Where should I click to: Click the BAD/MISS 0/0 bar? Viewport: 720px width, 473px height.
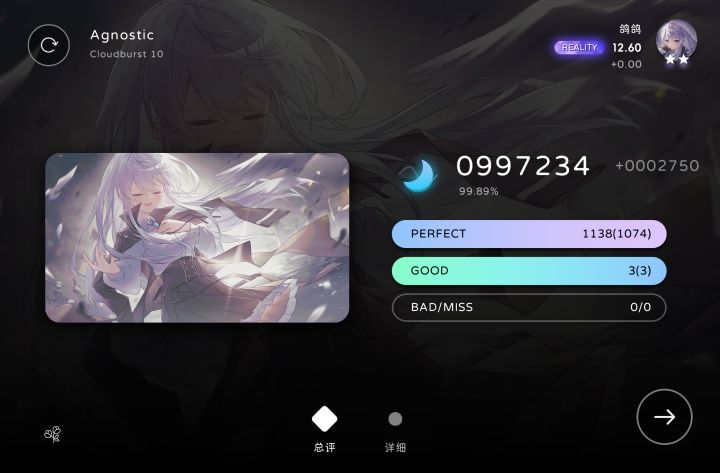[x=529, y=307]
